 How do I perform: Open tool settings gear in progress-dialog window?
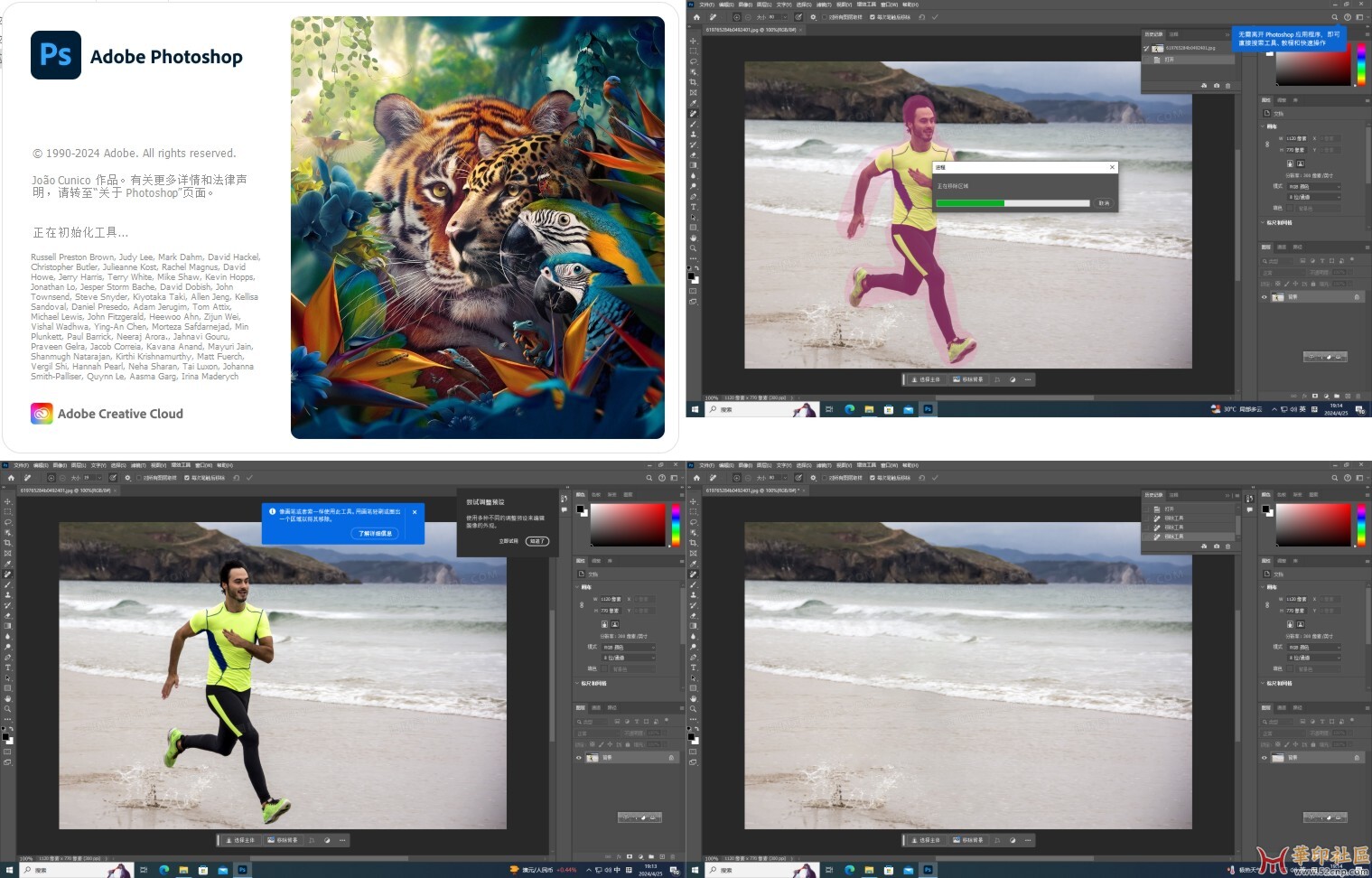coord(814,17)
